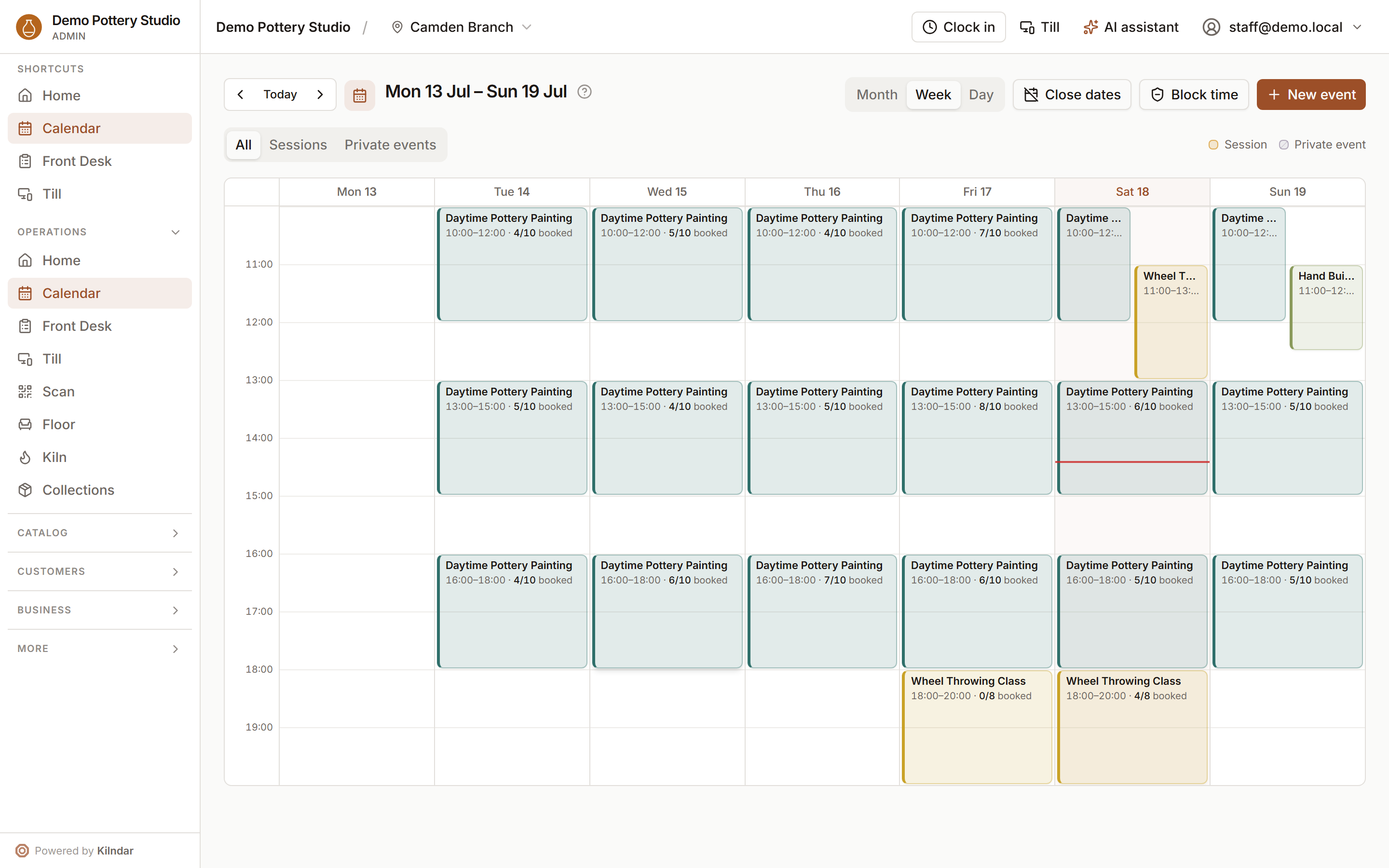Viewport: 1389px width, 868px height.
Task: Open the Camden Branch location dropdown
Action: tap(462, 27)
